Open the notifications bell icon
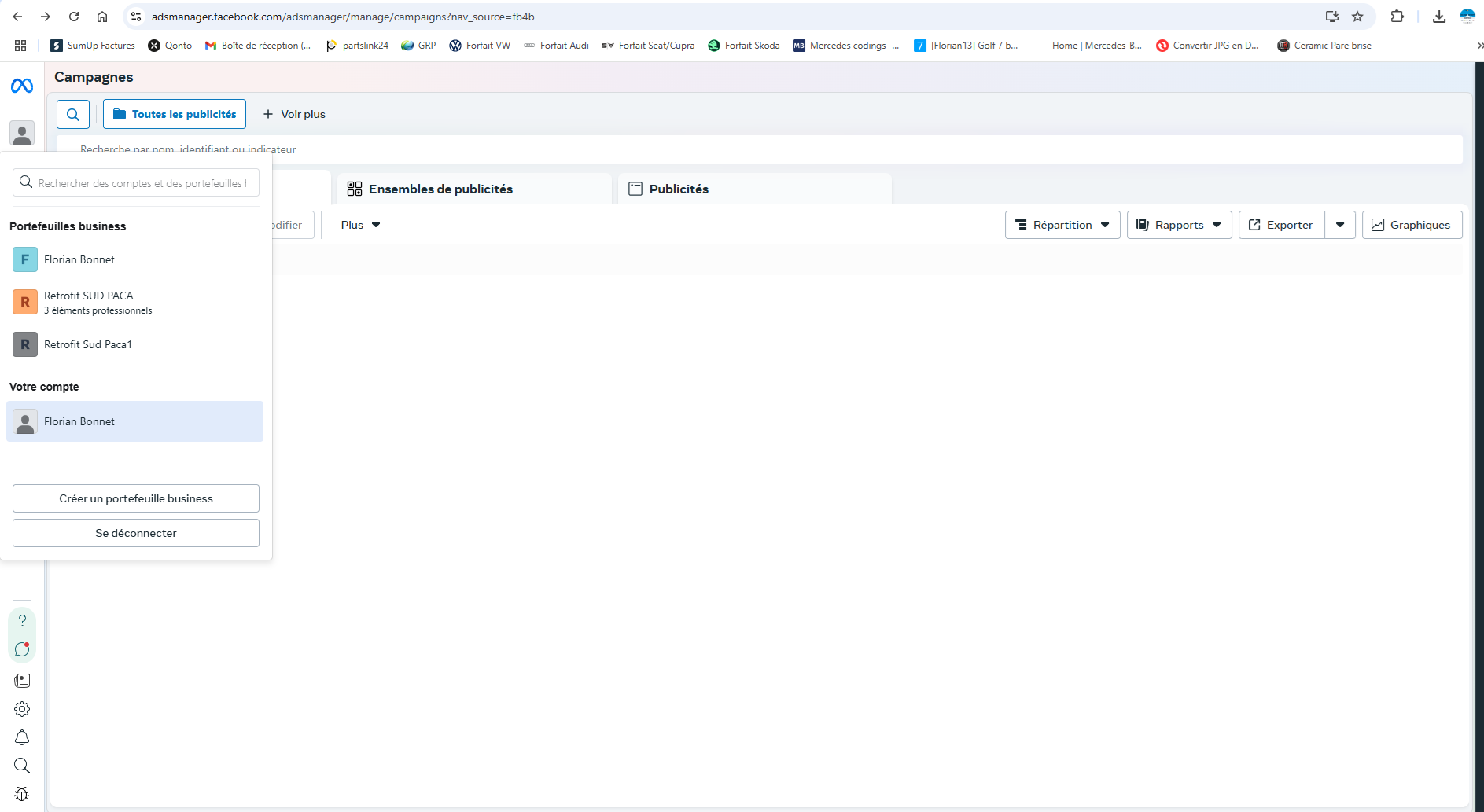Viewport: 1484px width, 812px height. 22,737
